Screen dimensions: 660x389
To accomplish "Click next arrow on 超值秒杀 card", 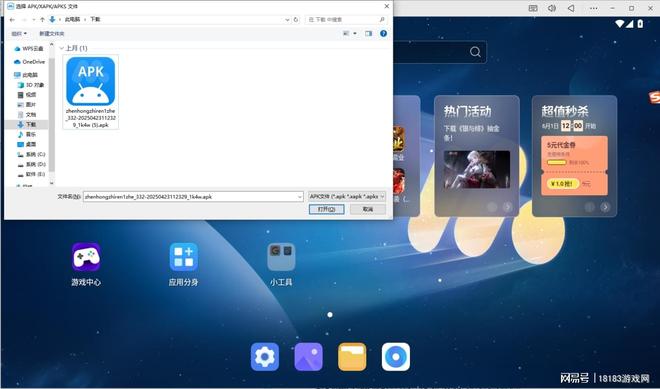I will (x=605, y=207).
